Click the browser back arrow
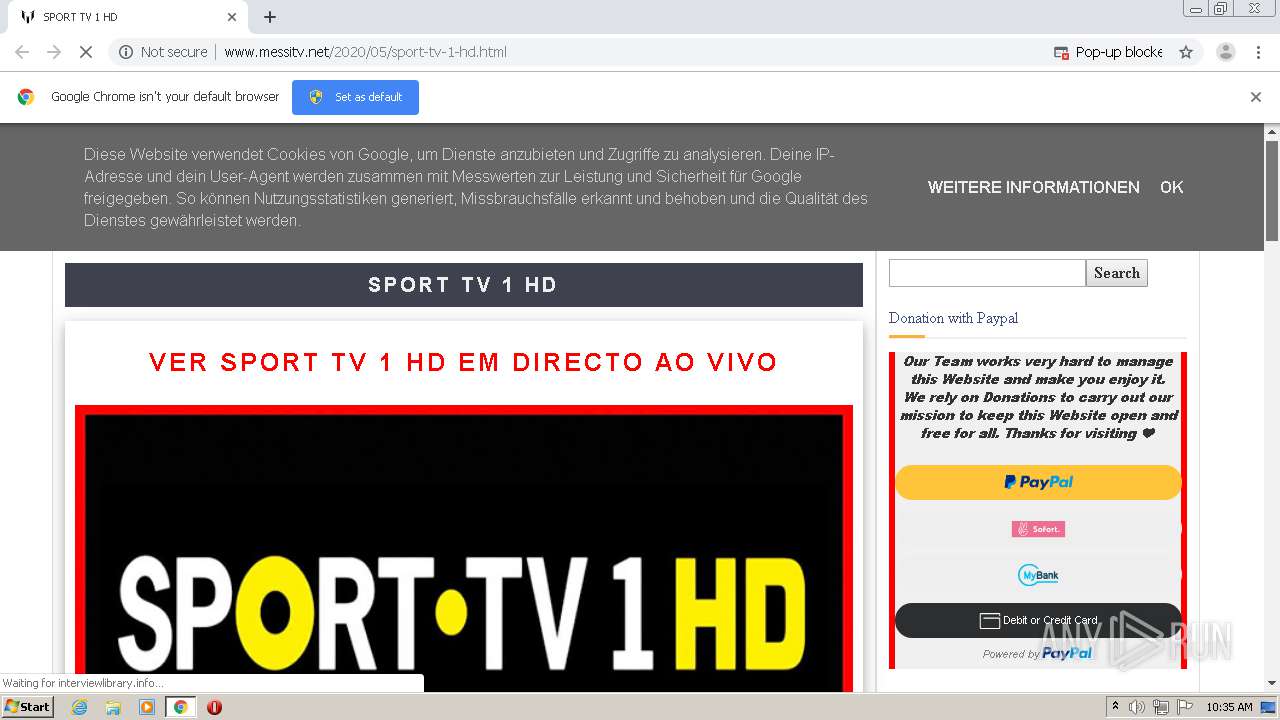The width and height of the screenshot is (1280, 720). coord(22,52)
